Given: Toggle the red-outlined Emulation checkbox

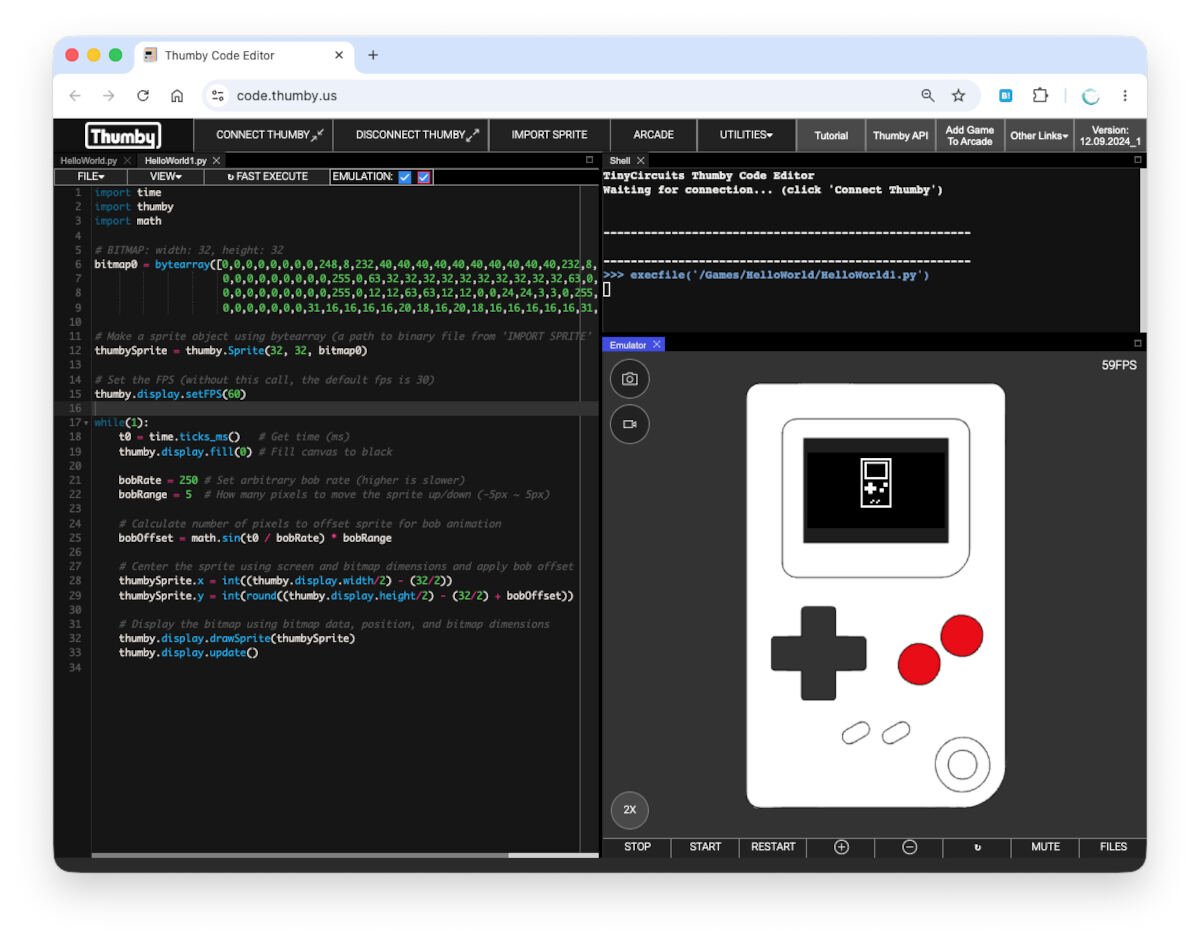Looking at the screenshot, I should pyautogui.click(x=424, y=177).
